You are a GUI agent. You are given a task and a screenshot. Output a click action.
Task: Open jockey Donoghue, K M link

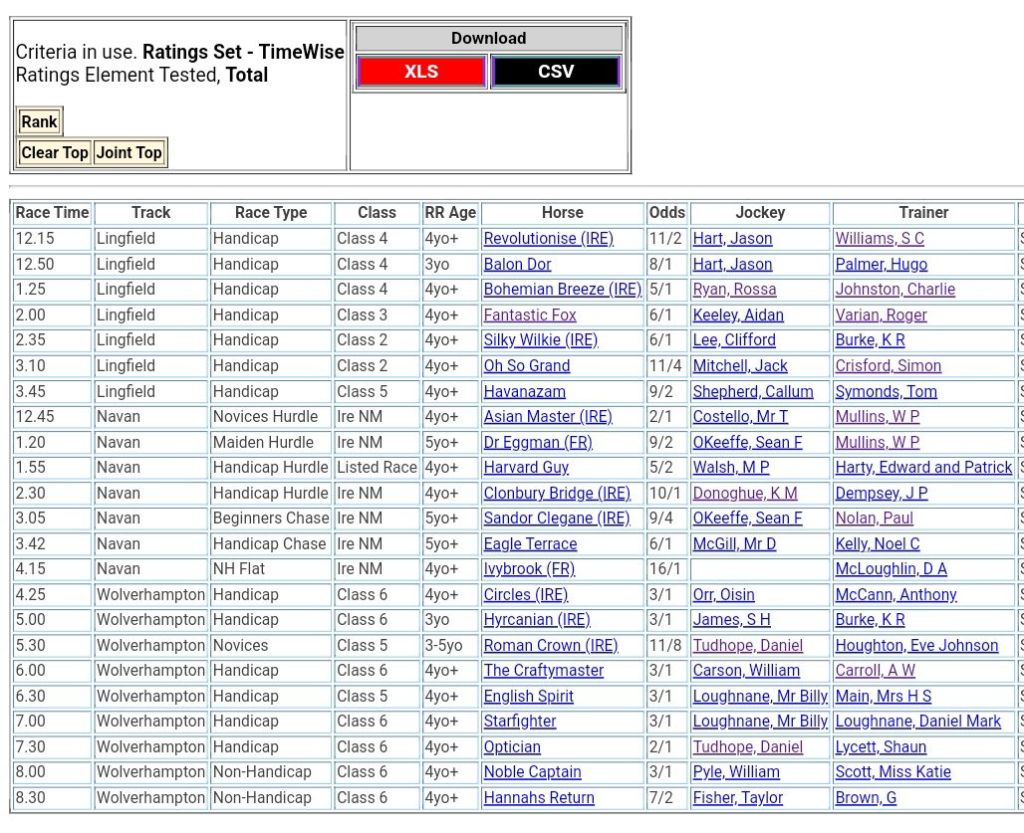click(745, 493)
